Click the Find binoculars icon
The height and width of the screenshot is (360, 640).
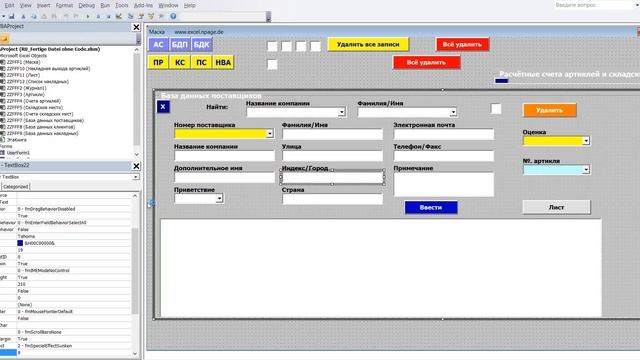54,16
